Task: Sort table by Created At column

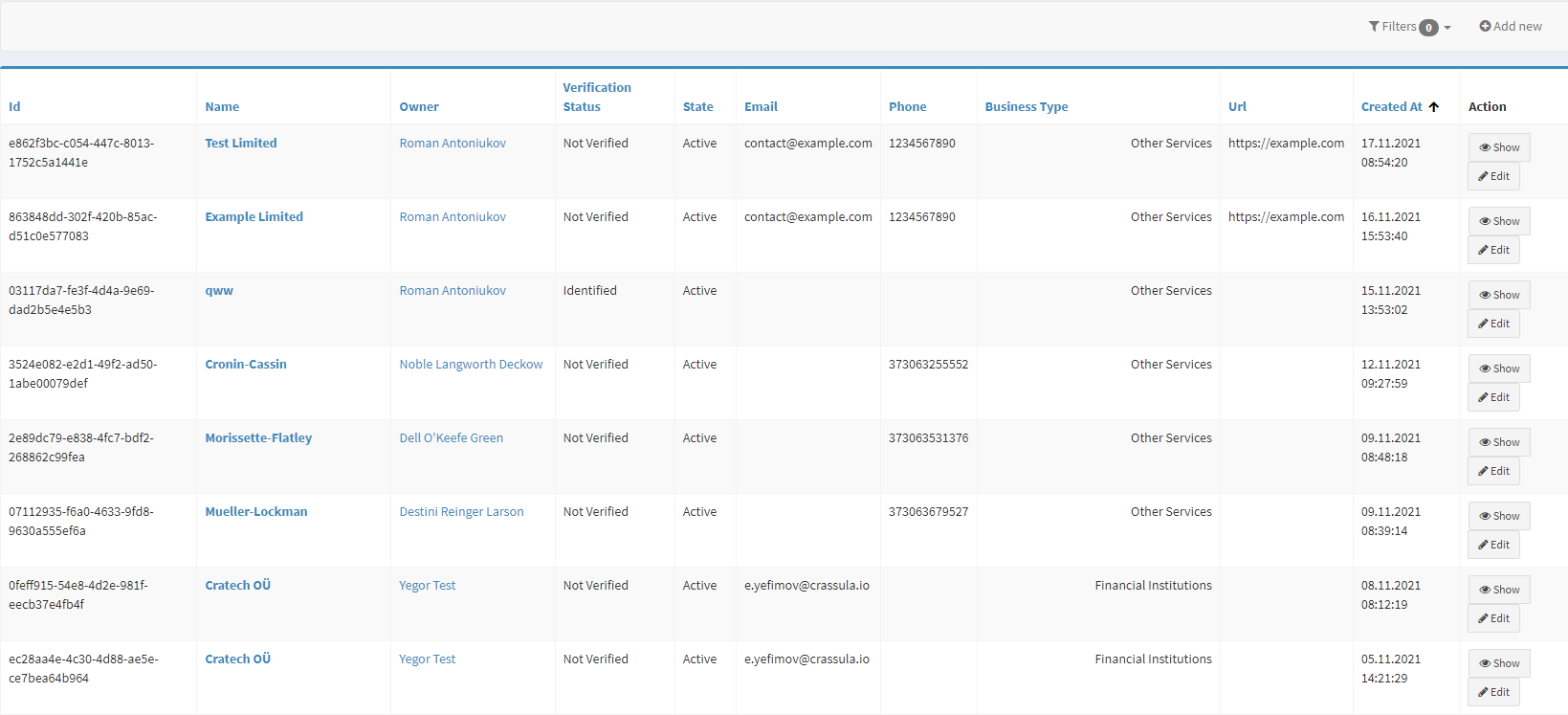Action: coord(1391,107)
